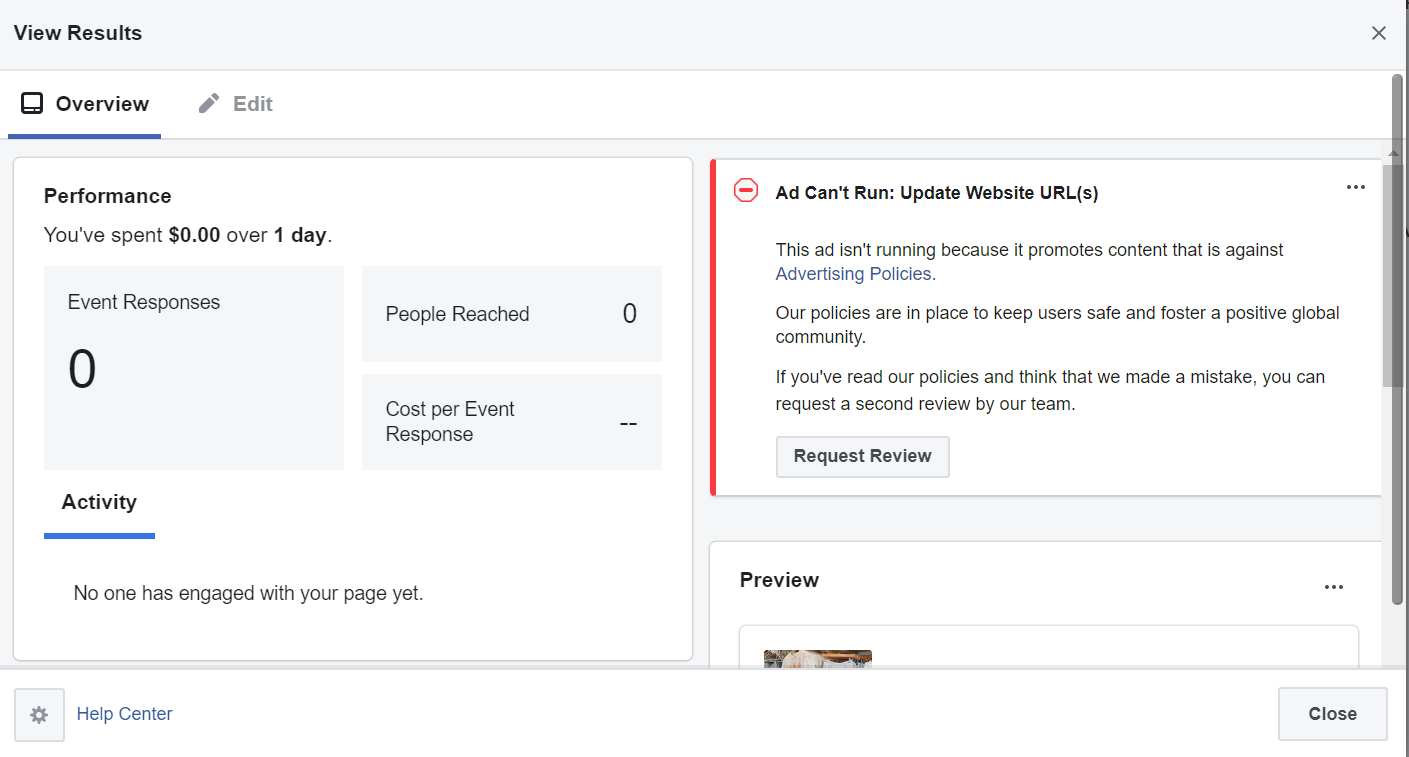Viewport: 1409px width, 757px height.
Task: Close View Results with the X icon
Action: (1379, 33)
